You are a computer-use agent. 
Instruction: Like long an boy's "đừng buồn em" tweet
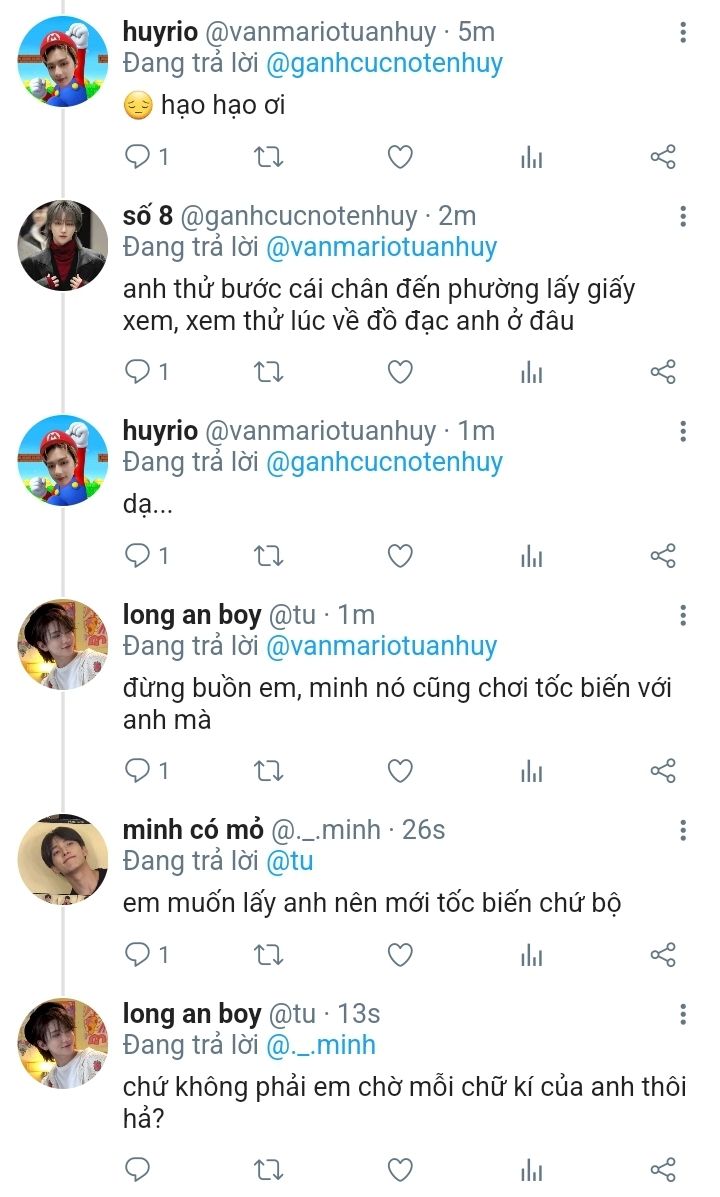tap(400, 771)
